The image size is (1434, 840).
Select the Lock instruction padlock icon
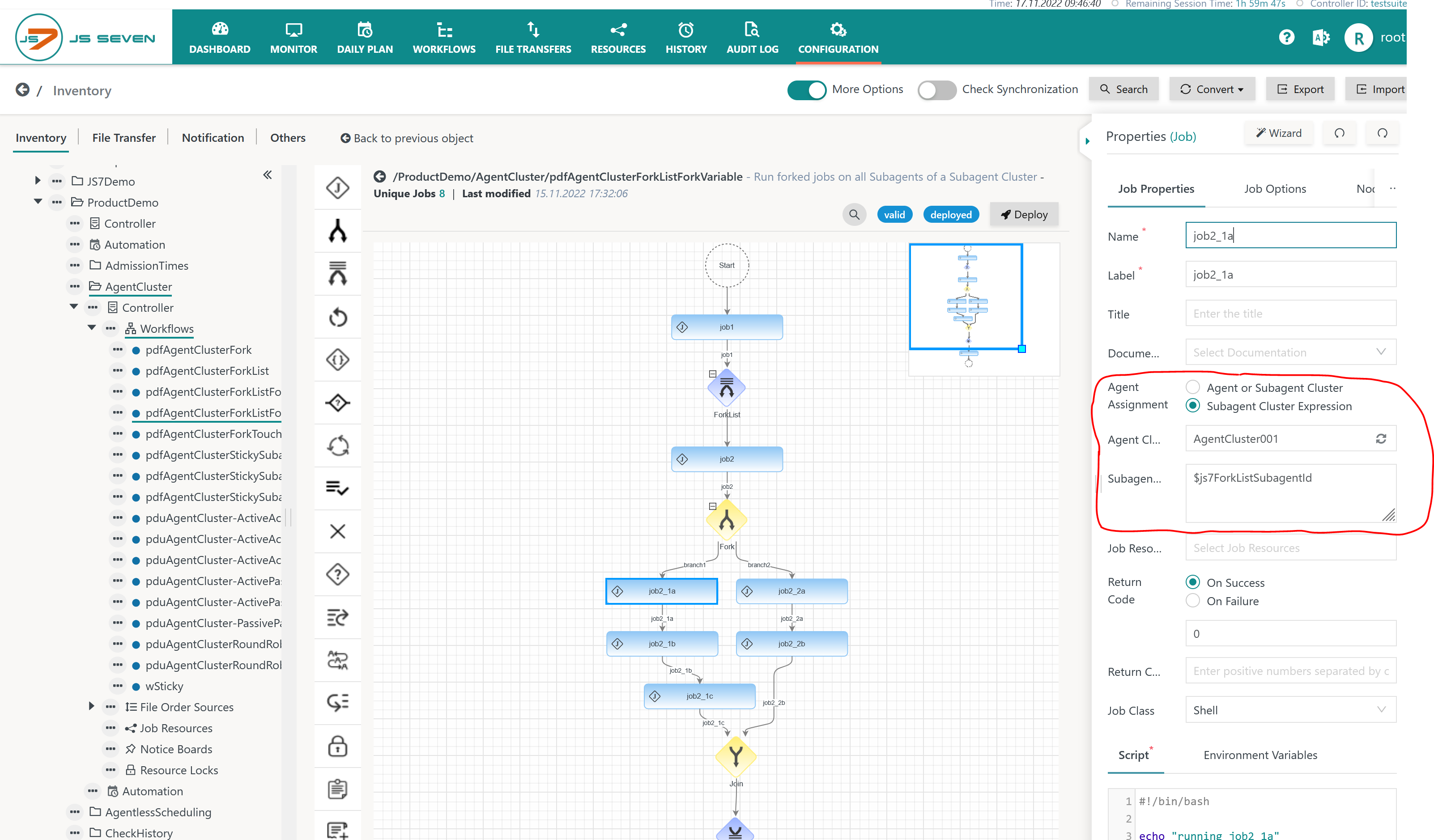(337, 746)
